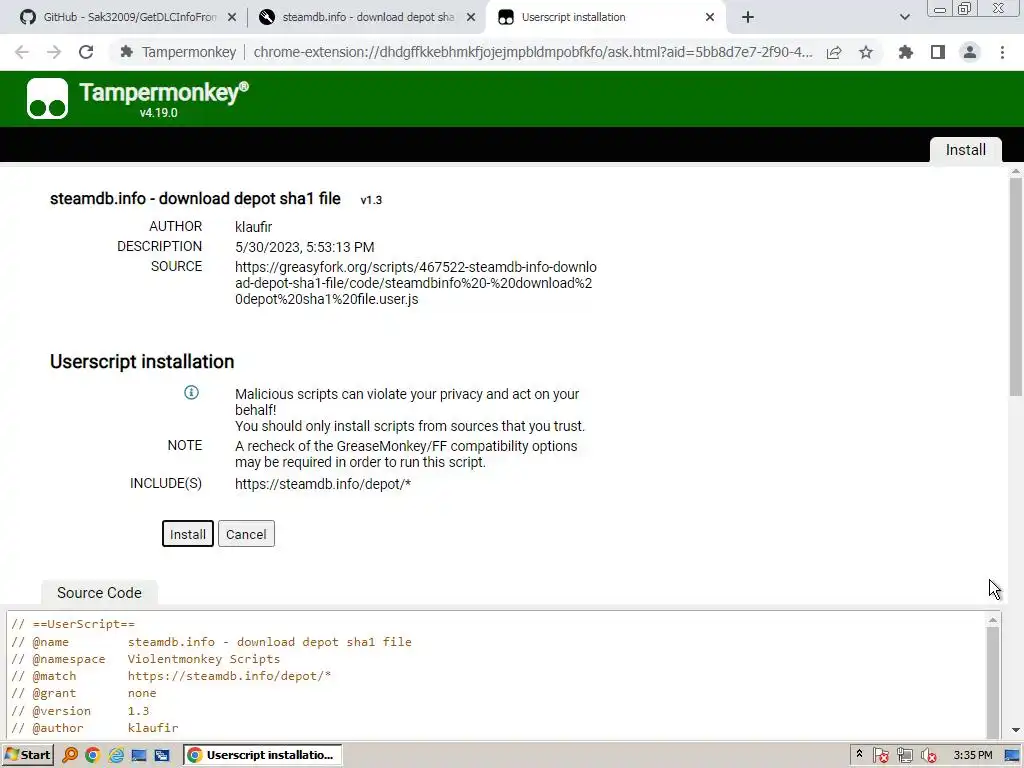Click the v1.3 version label by the title
The width and height of the screenshot is (1024, 768).
click(371, 200)
